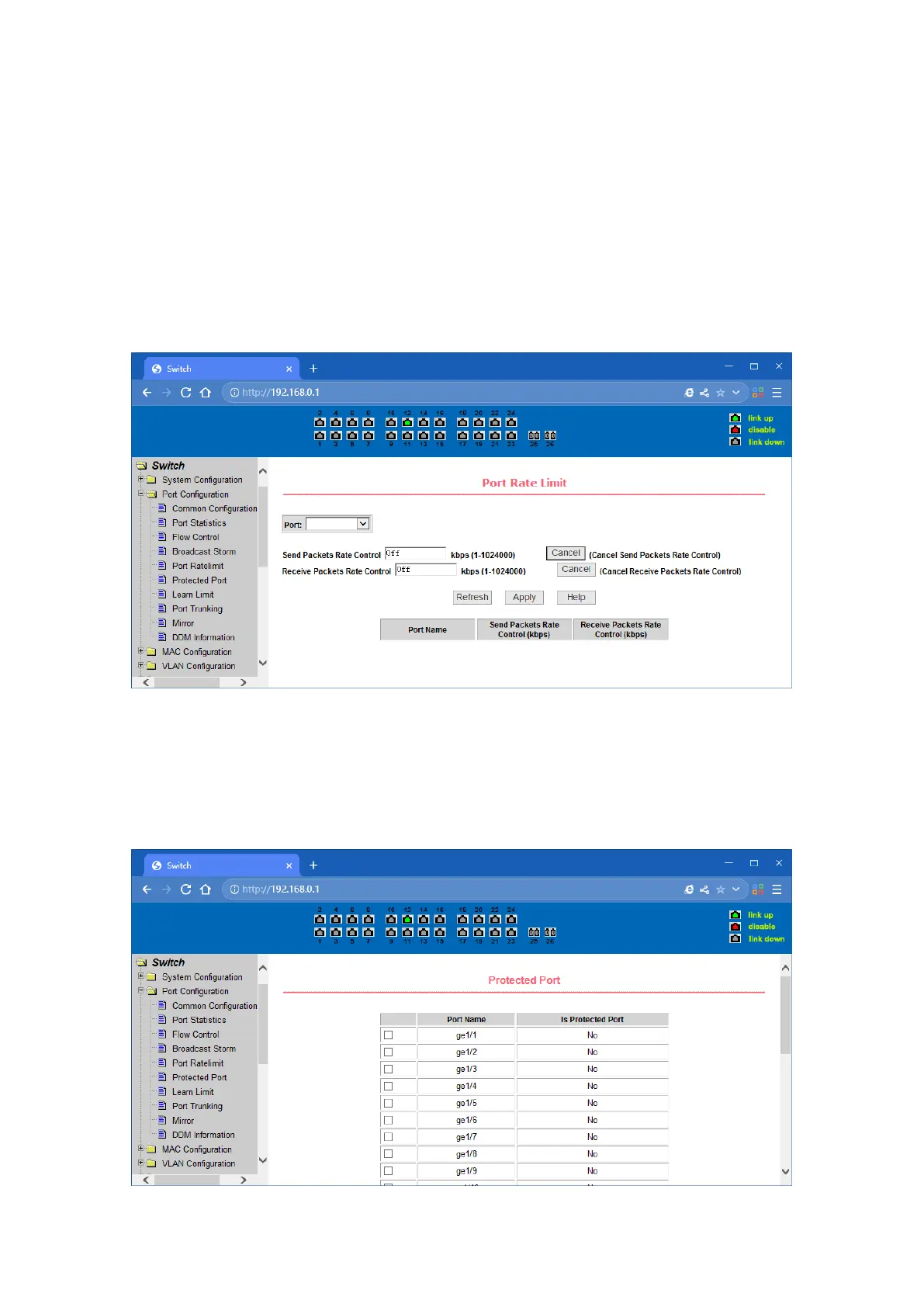This screenshot has width=924, height=1307.
Task: Reload the page in Protected Port browser window
Action: click(x=185, y=889)
